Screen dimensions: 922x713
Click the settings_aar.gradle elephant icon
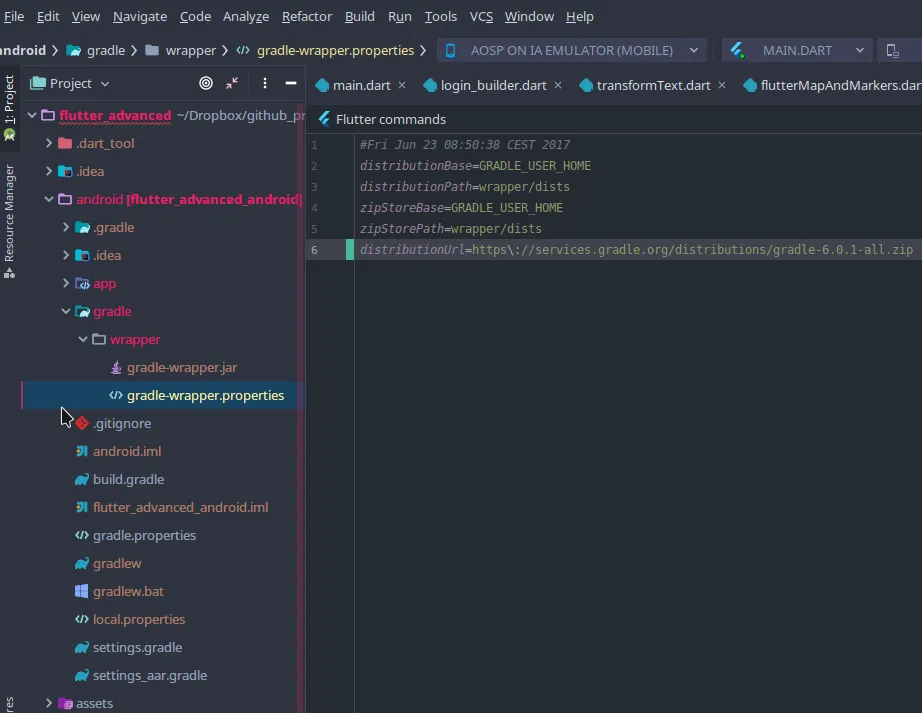pyautogui.click(x=82, y=675)
